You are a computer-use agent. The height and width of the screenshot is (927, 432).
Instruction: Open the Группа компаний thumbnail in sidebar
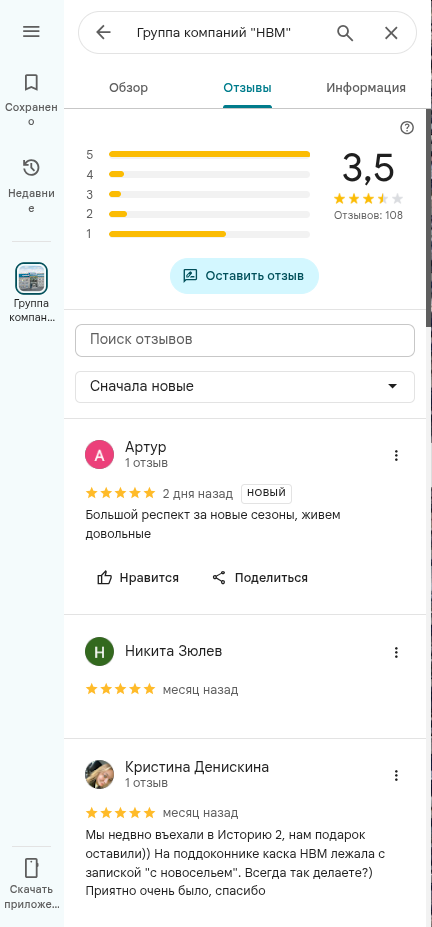[x=31, y=278]
